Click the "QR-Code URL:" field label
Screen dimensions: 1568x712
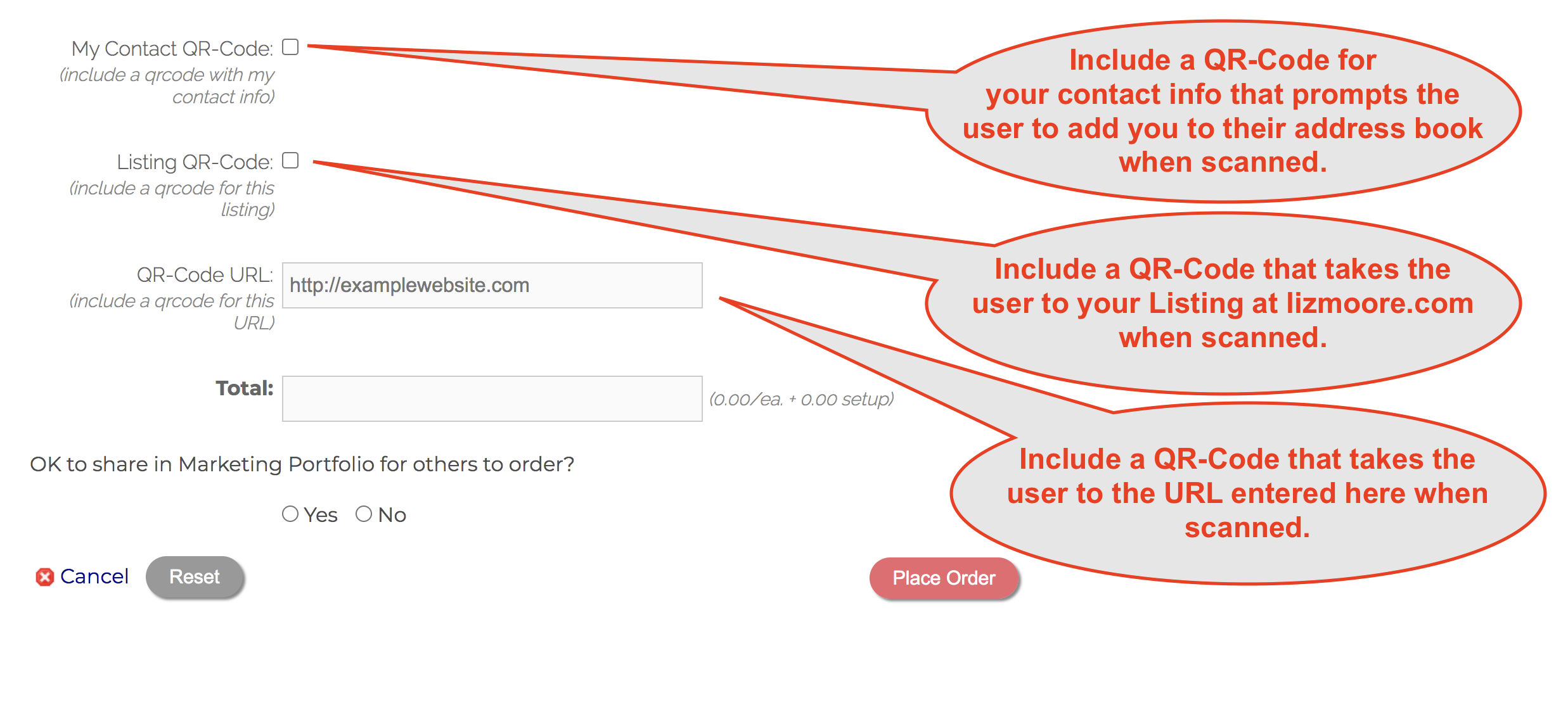(205, 275)
